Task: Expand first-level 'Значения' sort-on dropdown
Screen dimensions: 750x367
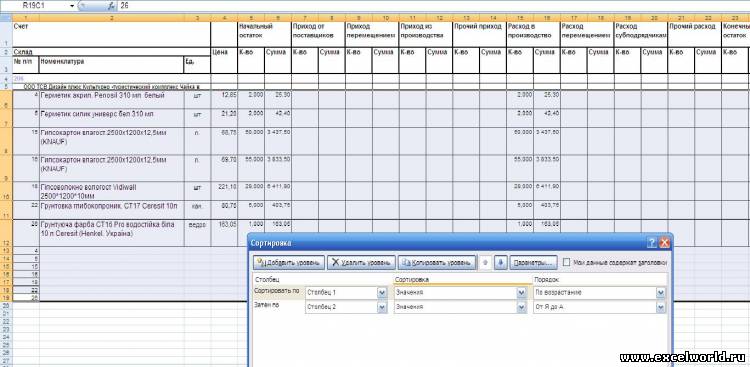Action: click(x=521, y=292)
